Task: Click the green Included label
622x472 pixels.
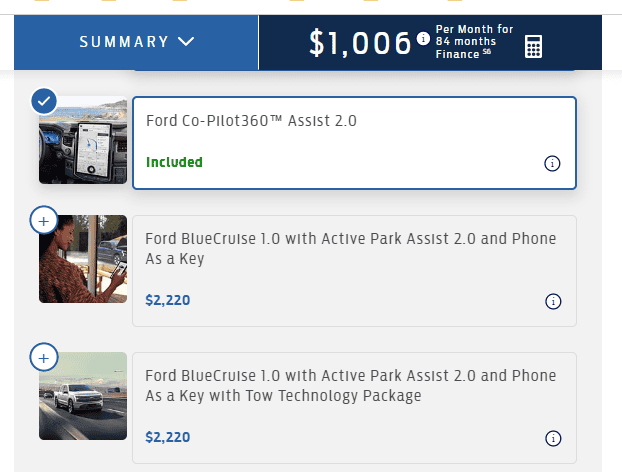Action: click(x=174, y=162)
